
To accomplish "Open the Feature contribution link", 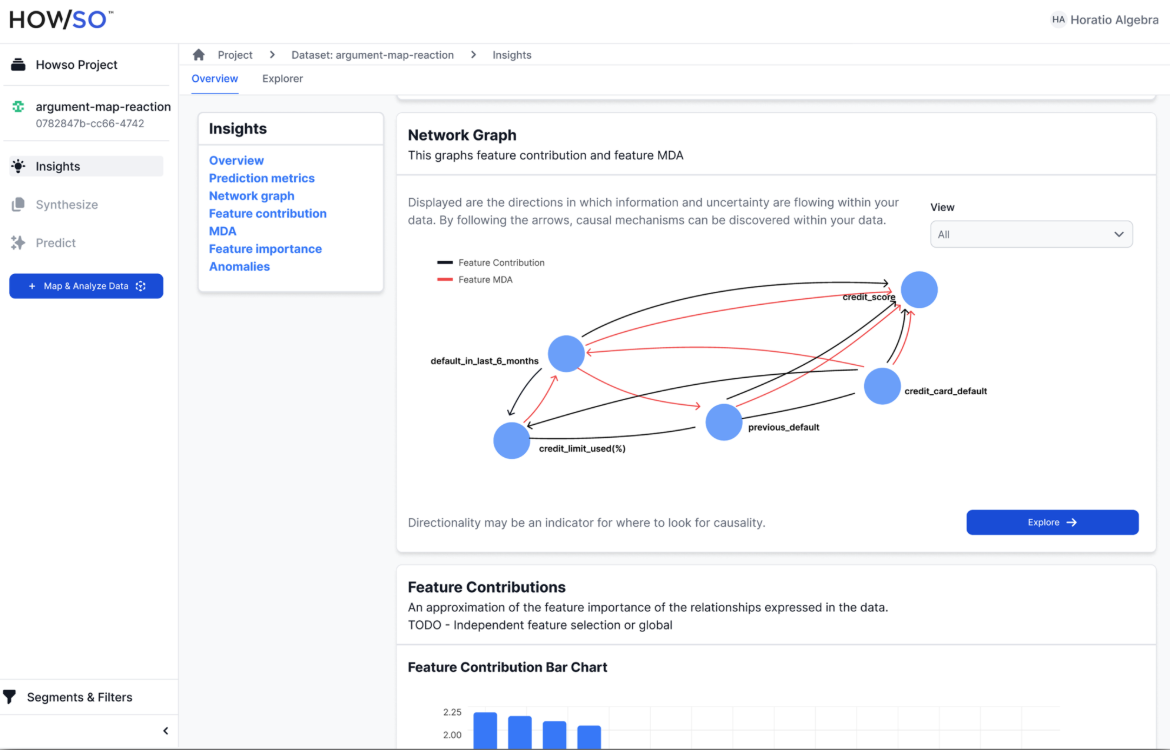I will 267,213.
